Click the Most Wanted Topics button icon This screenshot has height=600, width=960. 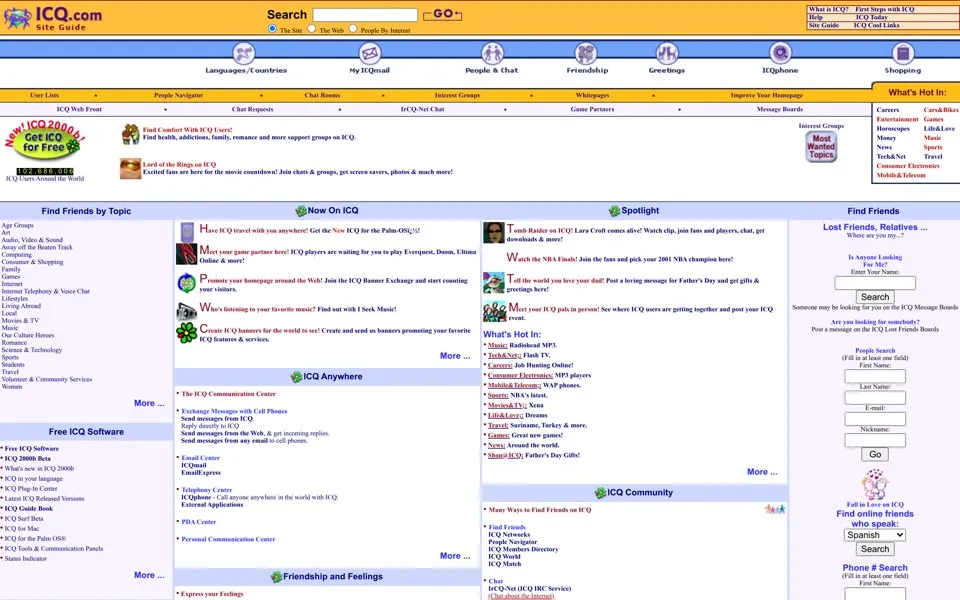pos(821,146)
